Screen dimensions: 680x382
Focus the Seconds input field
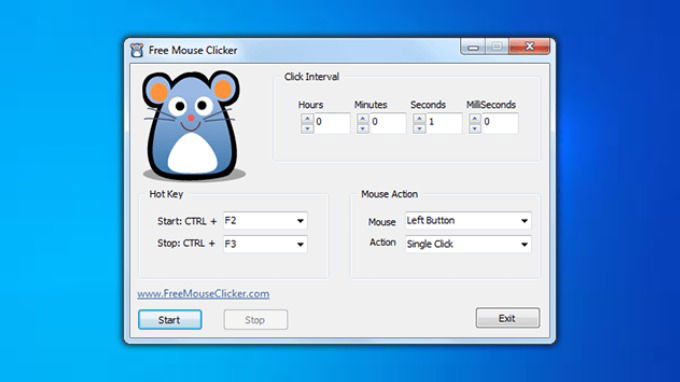pos(443,123)
